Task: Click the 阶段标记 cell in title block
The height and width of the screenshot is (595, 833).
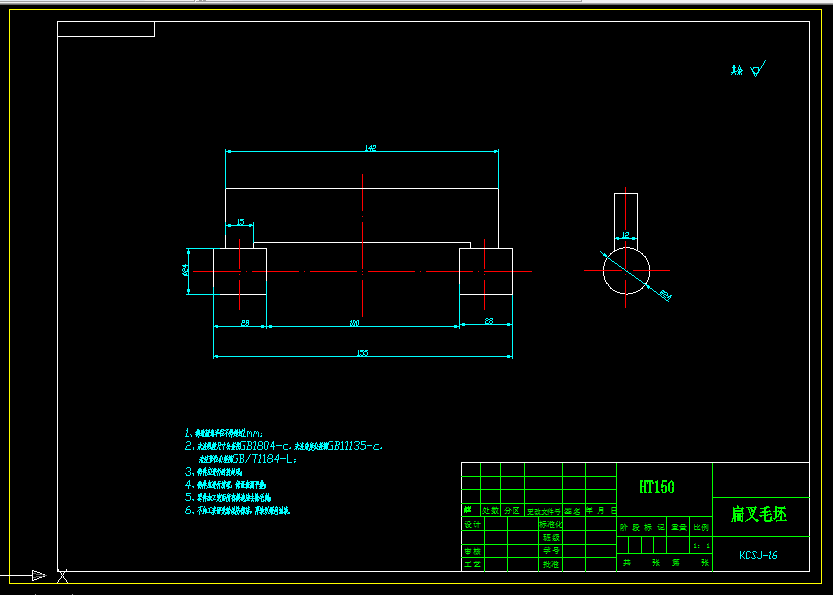Action: tap(642, 528)
